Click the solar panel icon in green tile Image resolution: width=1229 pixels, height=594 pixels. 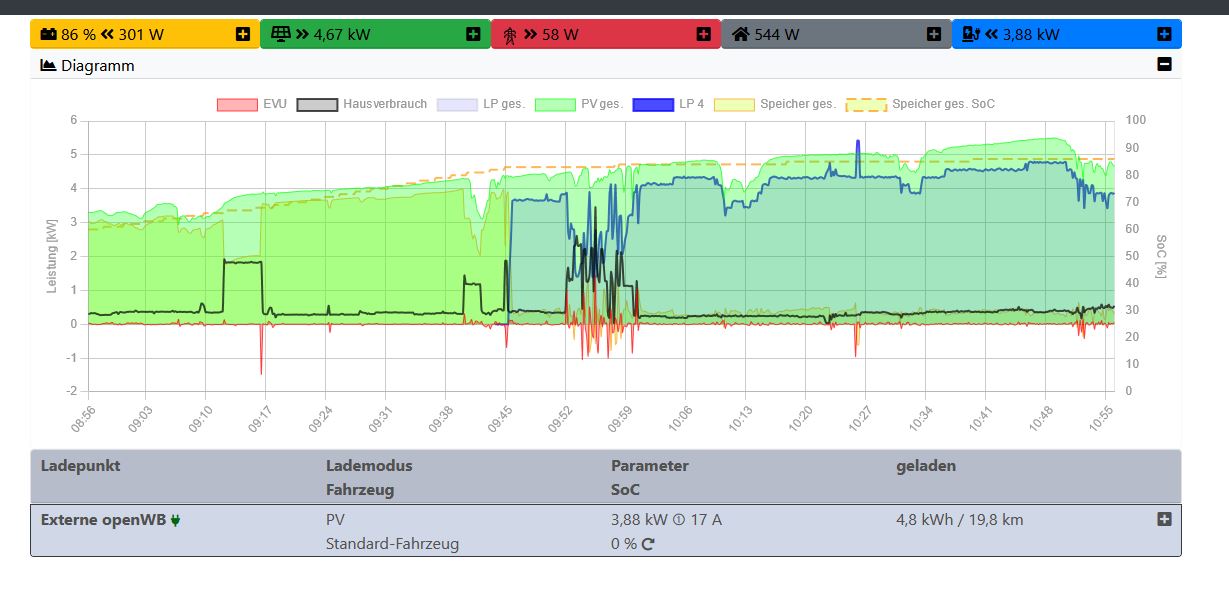[x=280, y=34]
